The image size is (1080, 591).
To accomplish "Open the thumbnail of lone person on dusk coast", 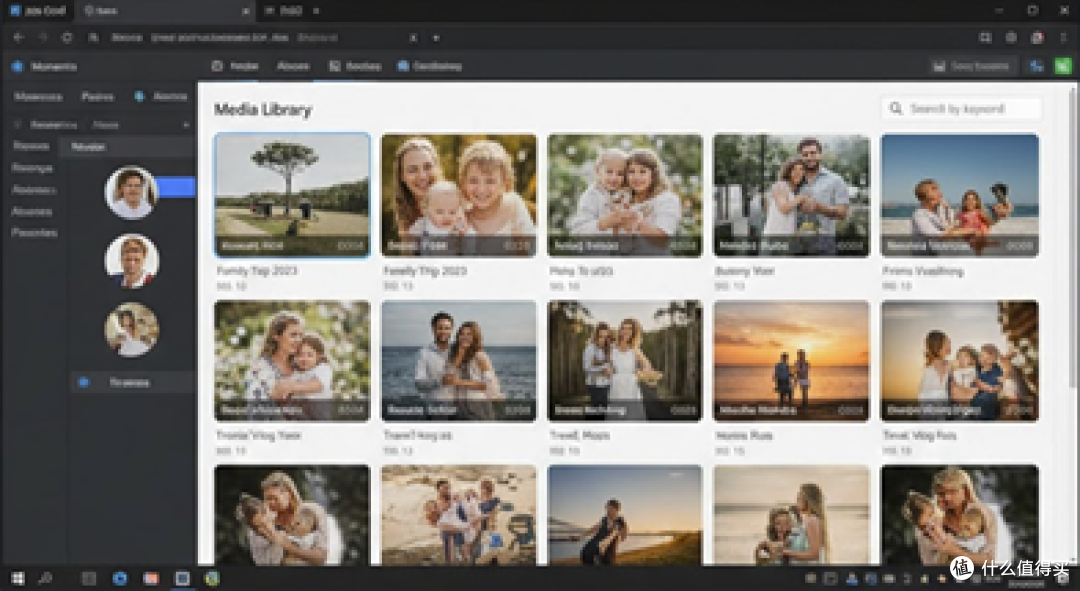I will click(625, 515).
